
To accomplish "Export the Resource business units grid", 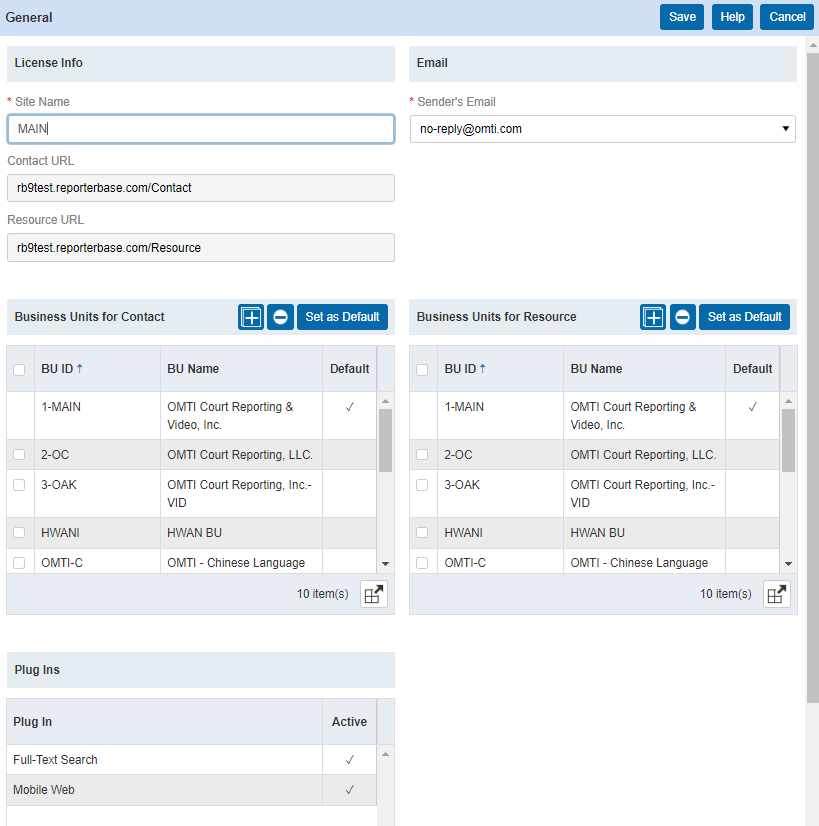I will [x=776, y=594].
